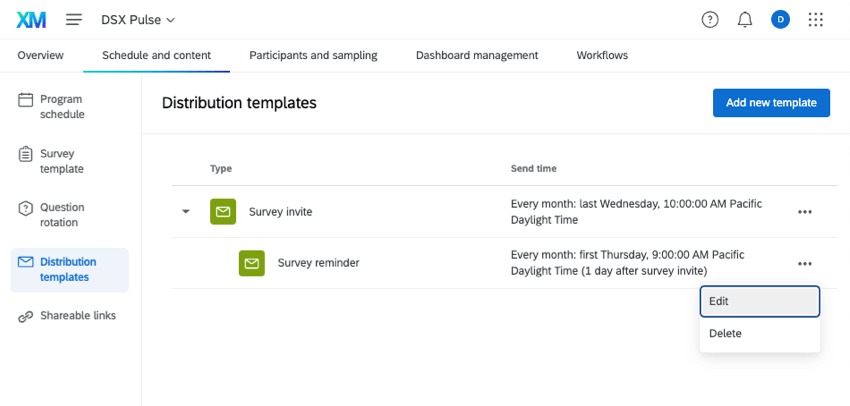Go to Program schedule in sidebar
Image resolution: width=850 pixels, height=406 pixels.
pos(61,107)
